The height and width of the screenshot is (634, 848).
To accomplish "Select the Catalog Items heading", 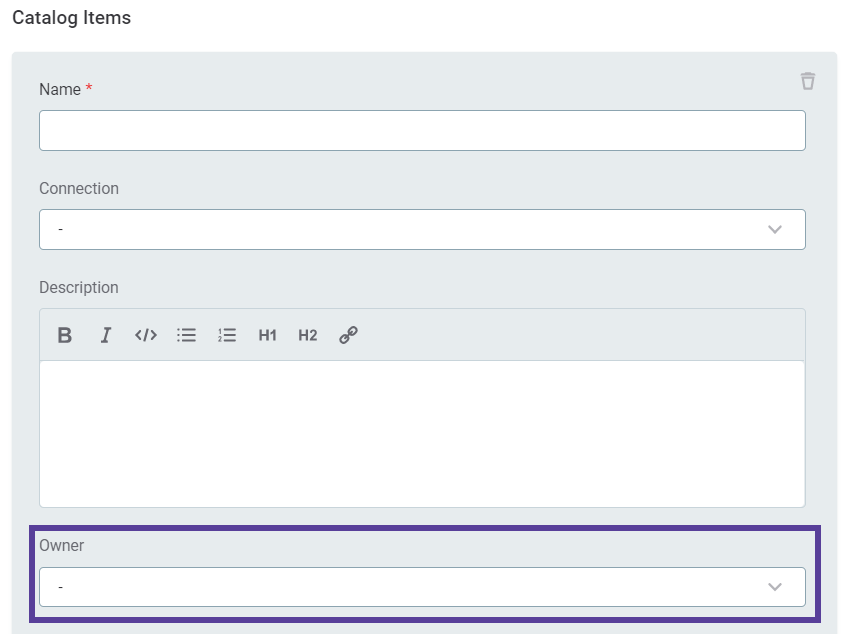I will [70, 17].
